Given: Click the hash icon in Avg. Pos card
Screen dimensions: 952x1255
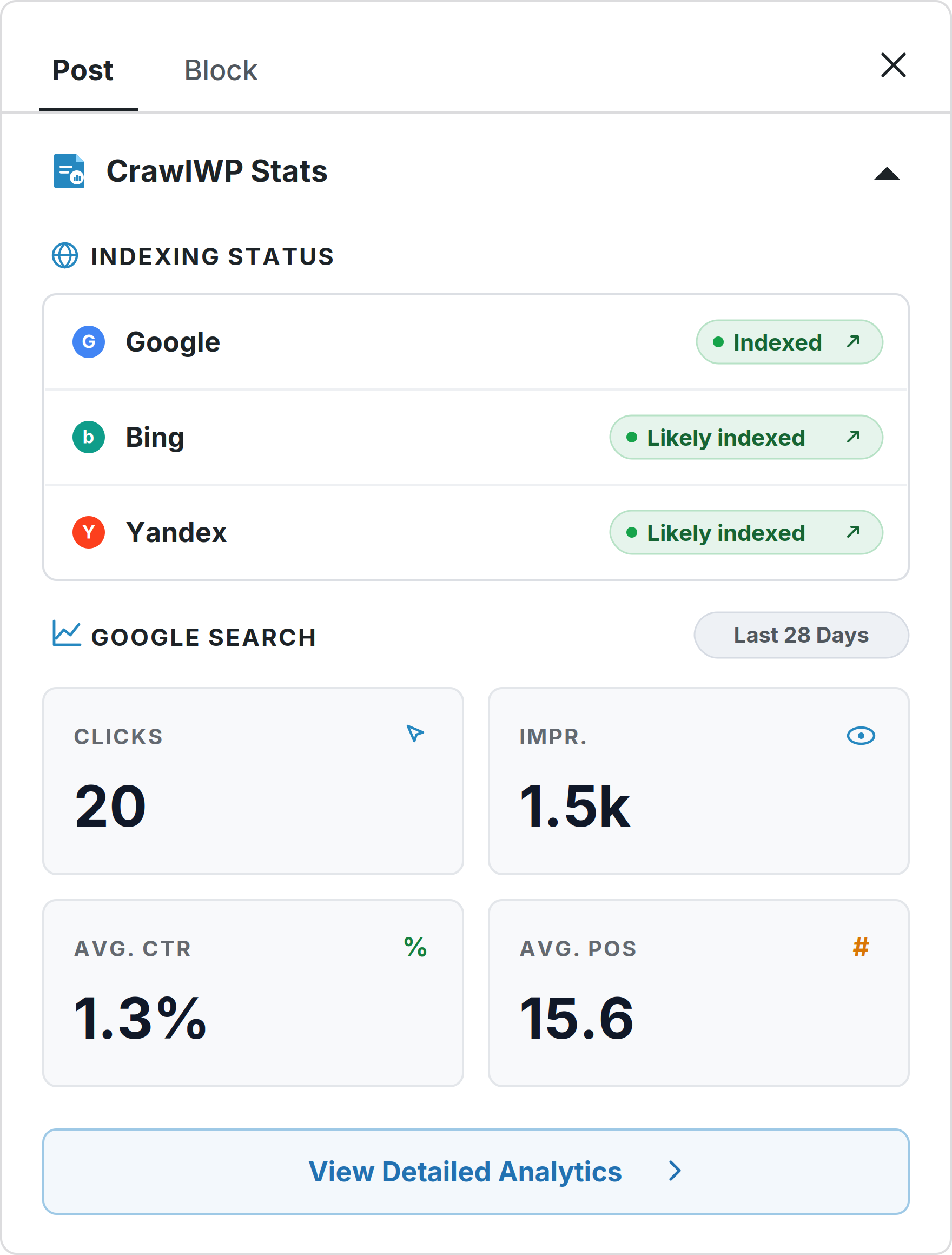Looking at the screenshot, I should point(861,947).
